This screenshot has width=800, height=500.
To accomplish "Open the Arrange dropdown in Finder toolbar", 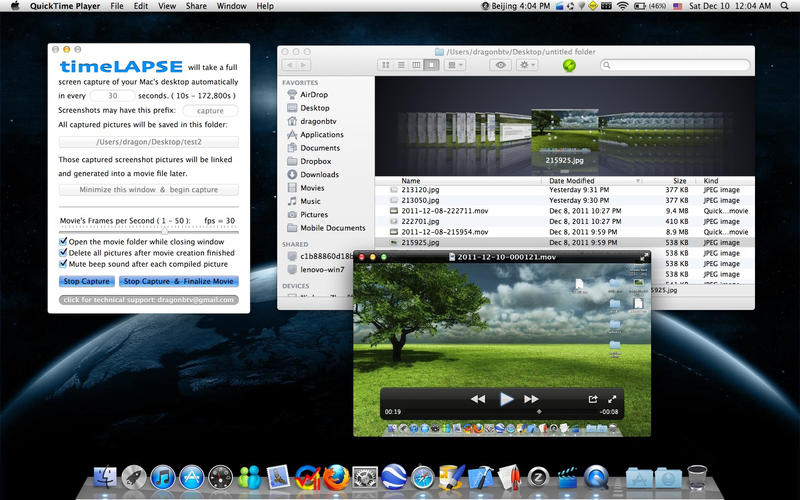I will click(x=454, y=65).
